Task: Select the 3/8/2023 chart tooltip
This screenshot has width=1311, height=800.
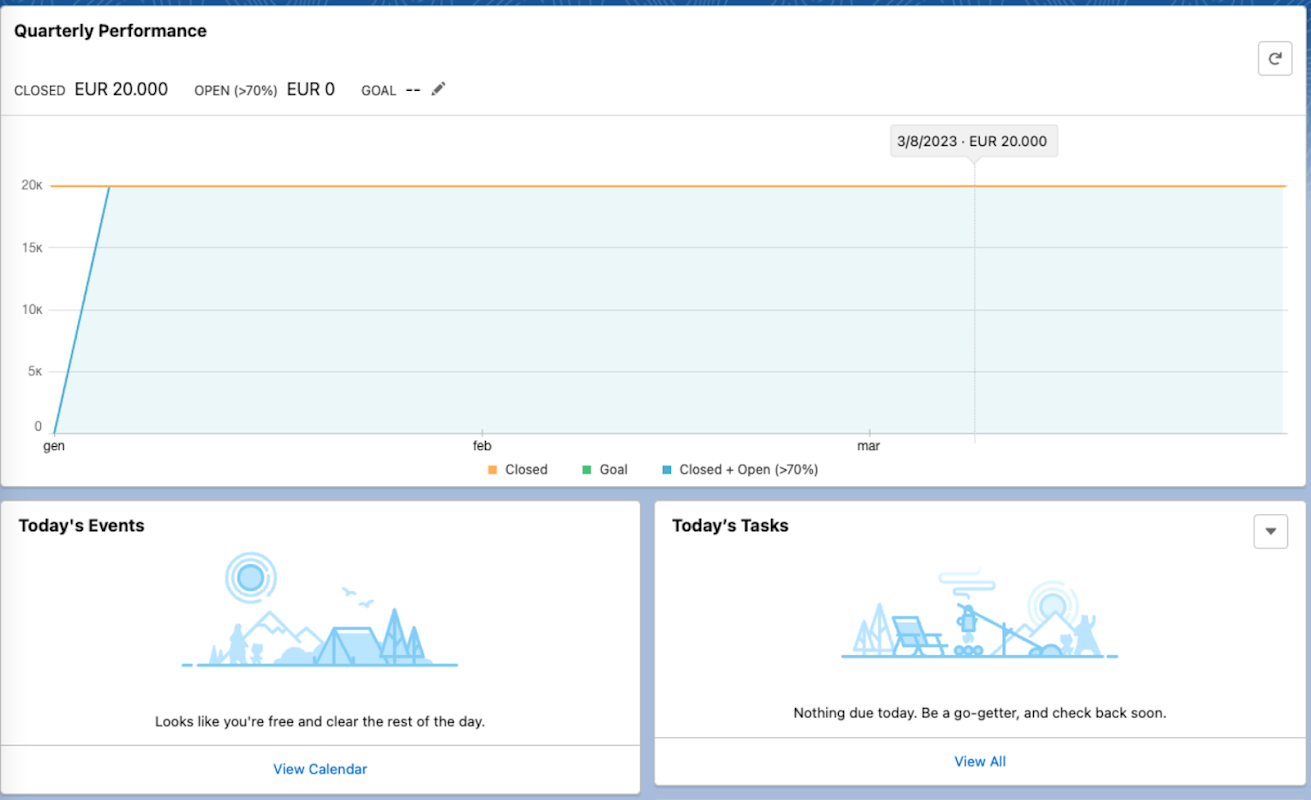Action: (x=974, y=141)
